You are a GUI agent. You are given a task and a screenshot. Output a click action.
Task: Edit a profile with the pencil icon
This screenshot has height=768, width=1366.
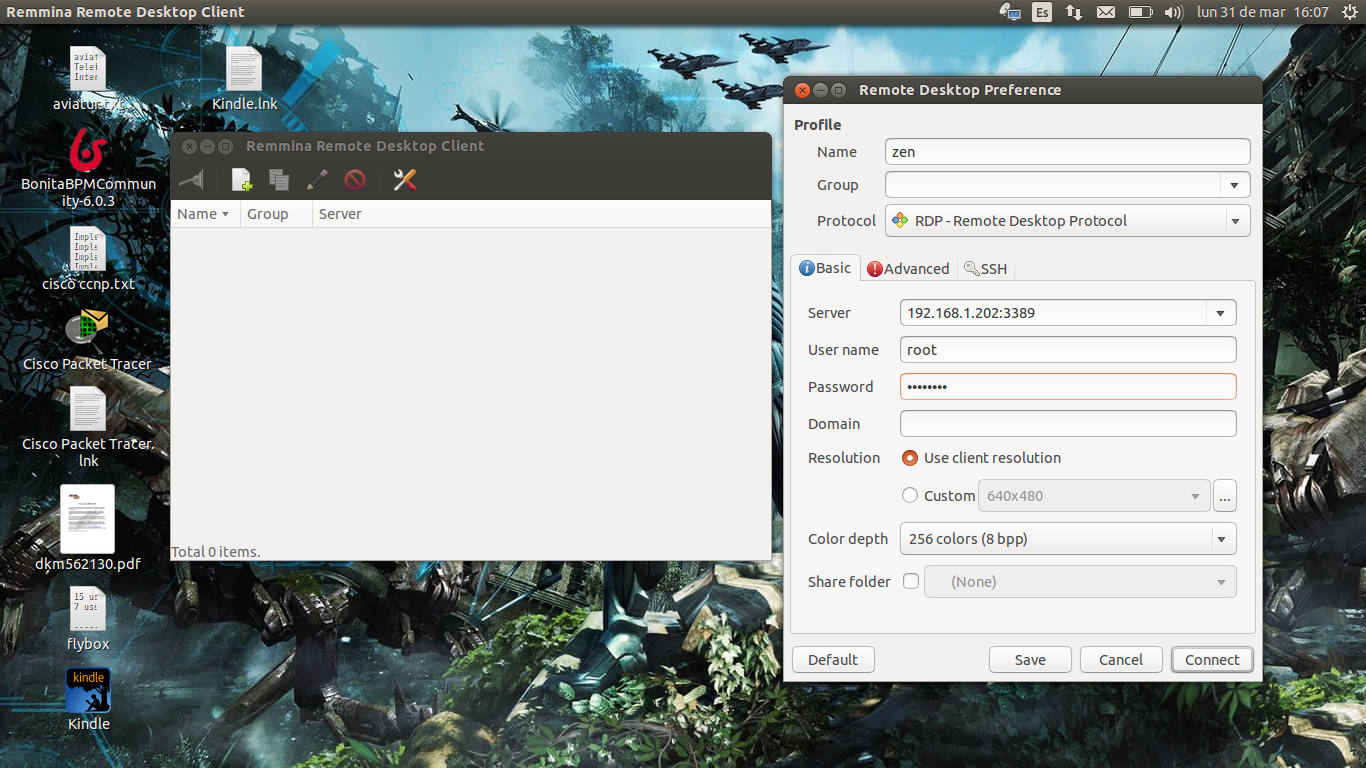[317, 180]
